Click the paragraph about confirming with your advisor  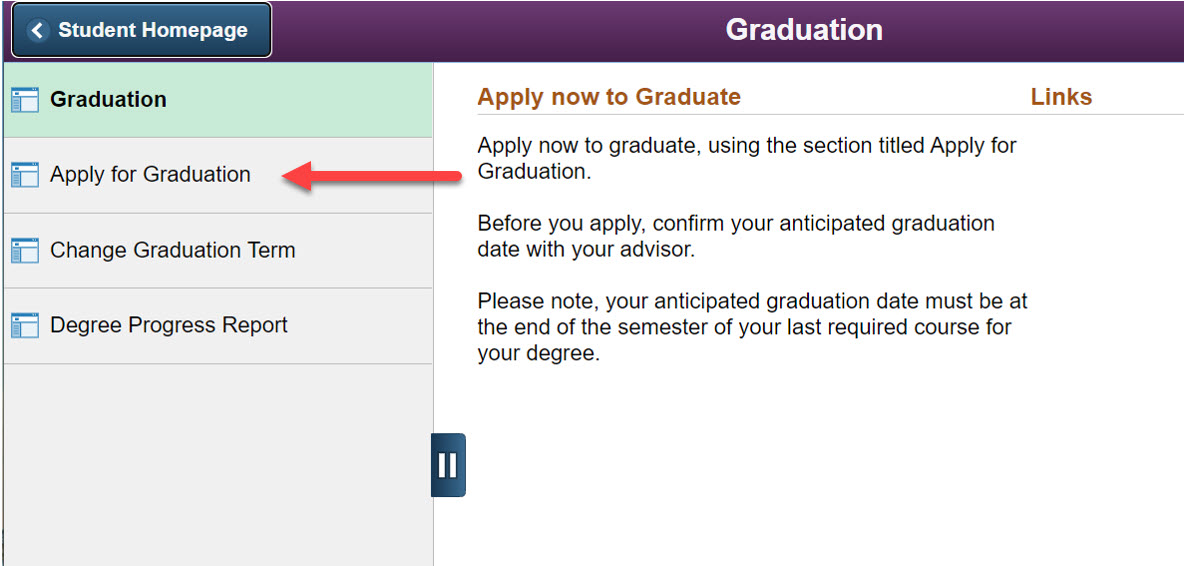click(x=736, y=236)
